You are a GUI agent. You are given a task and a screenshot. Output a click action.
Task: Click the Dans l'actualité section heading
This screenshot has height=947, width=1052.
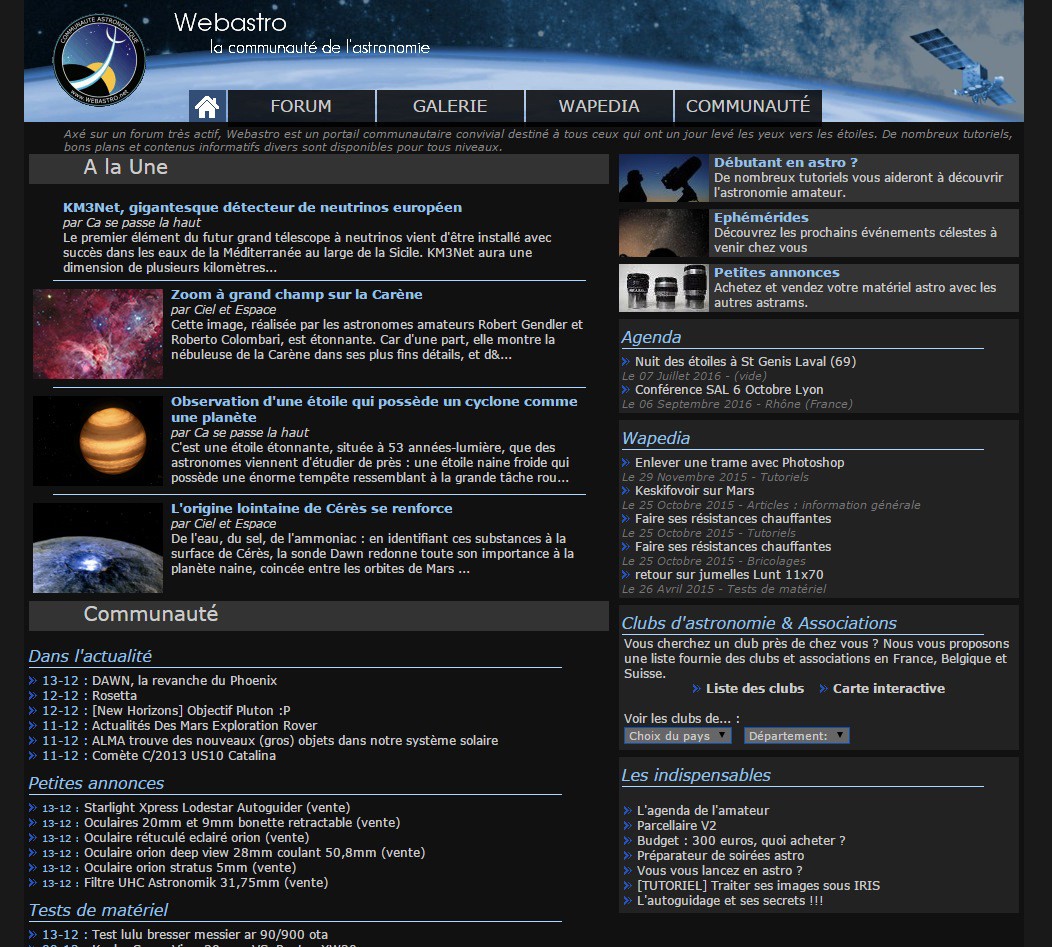pos(90,656)
